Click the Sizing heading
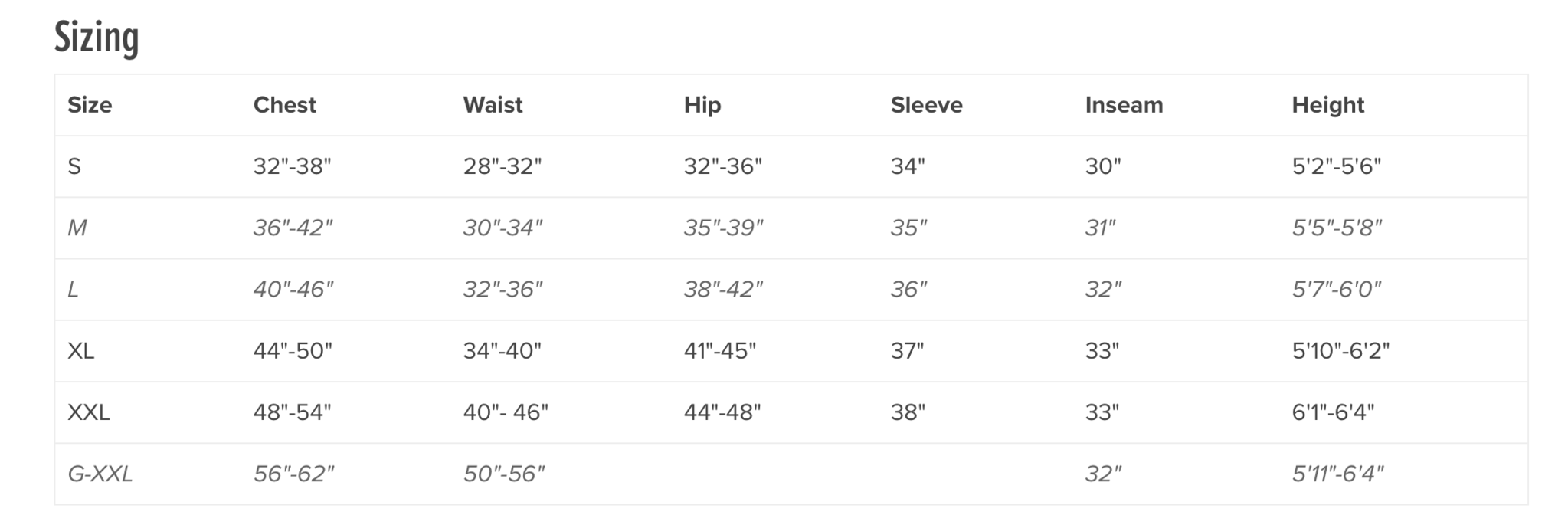This screenshot has width=1568, height=525. (97, 37)
